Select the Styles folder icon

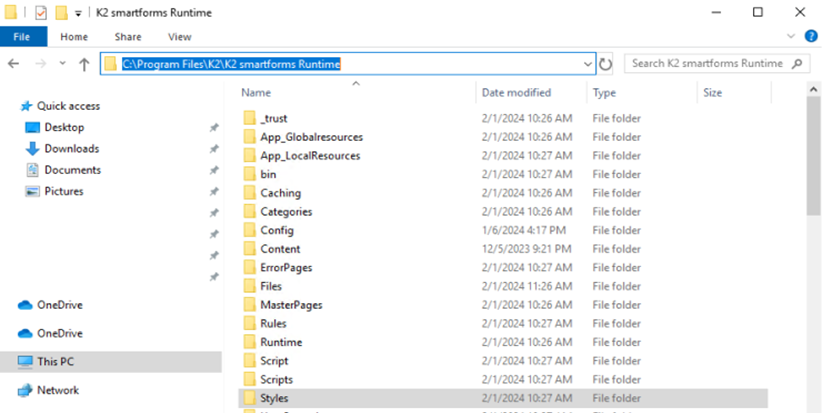point(250,398)
